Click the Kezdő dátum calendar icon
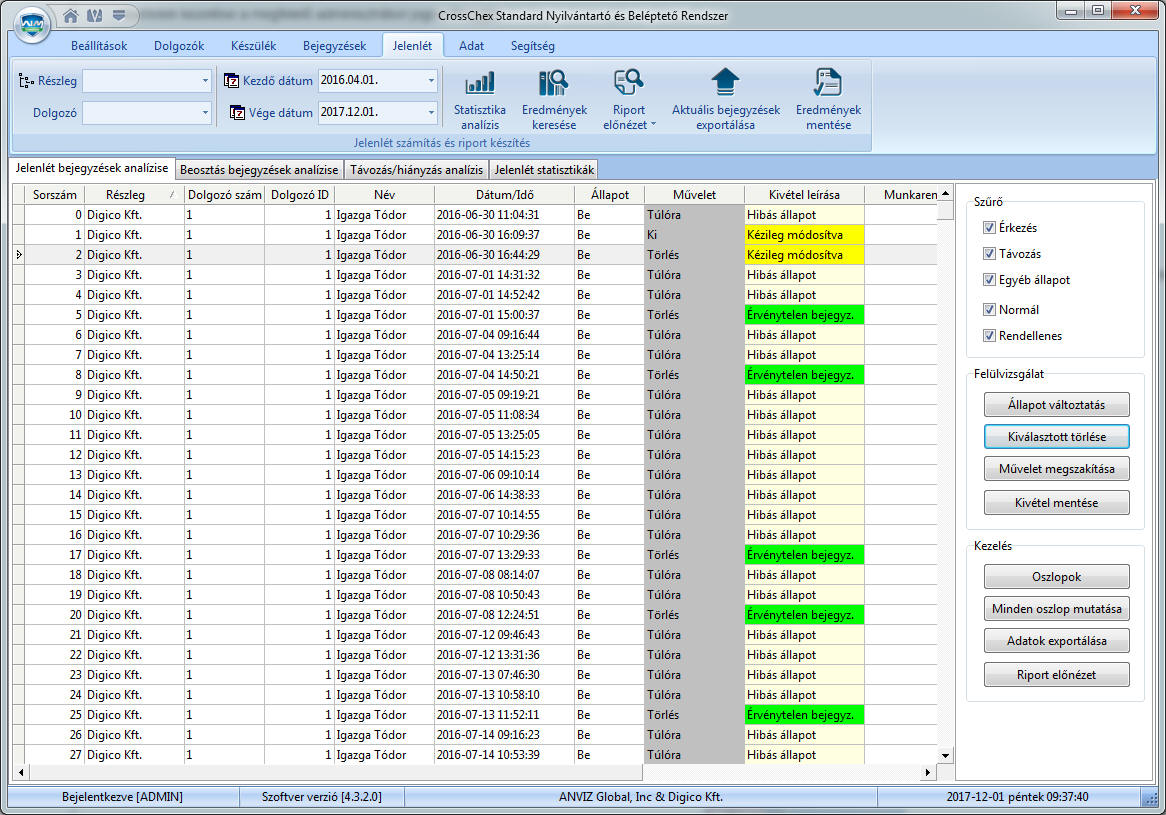1166x815 pixels. coord(232,81)
